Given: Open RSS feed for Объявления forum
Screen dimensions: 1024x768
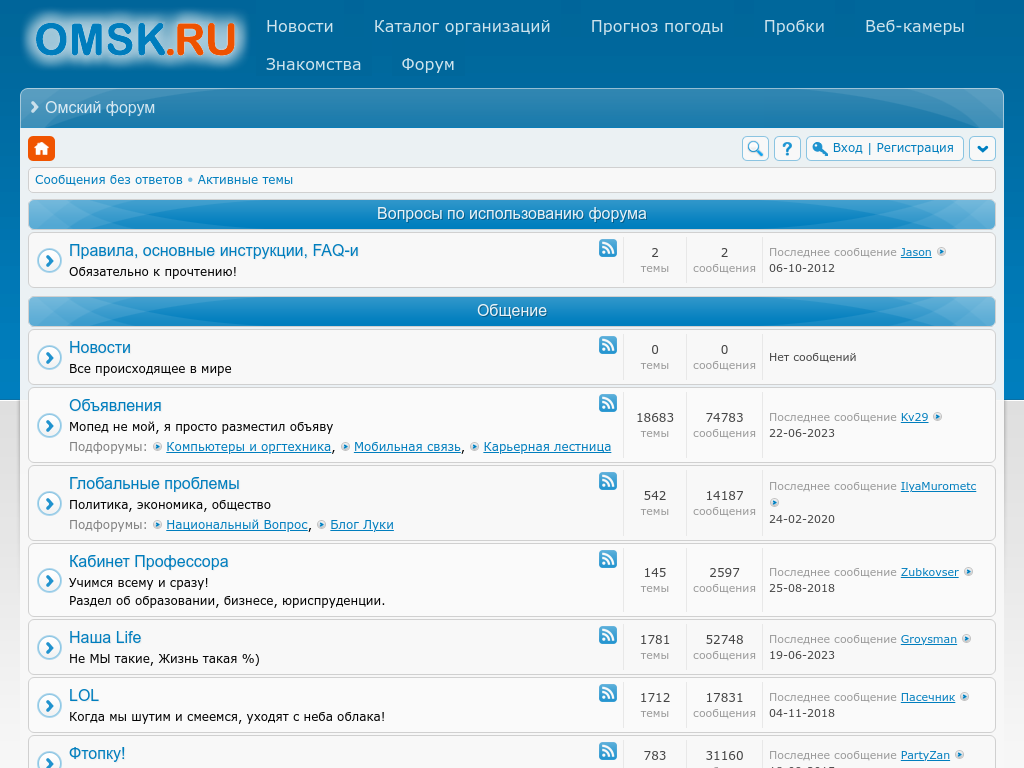Looking at the screenshot, I should tap(608, 403).
